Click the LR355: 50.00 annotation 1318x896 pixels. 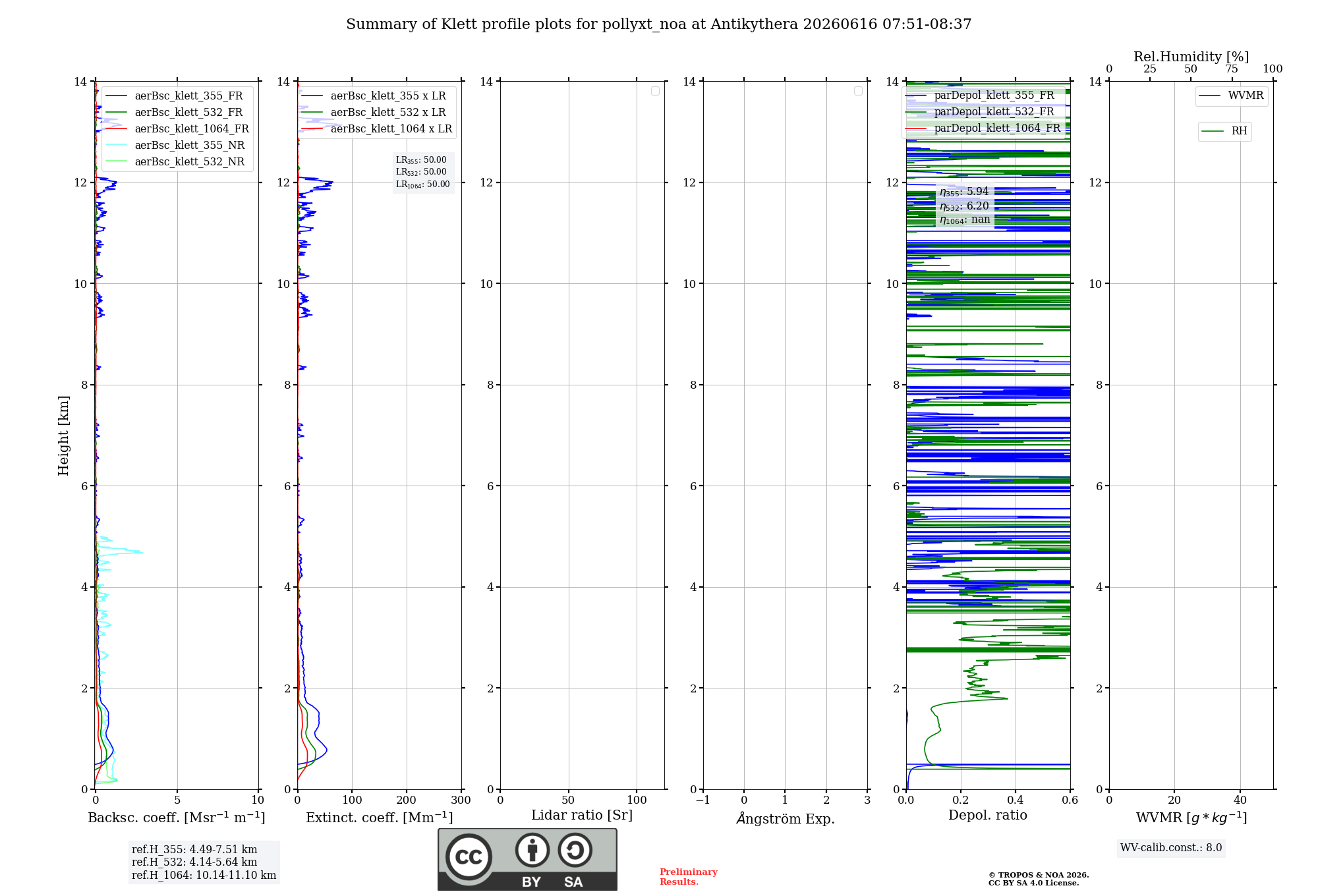click(x=421, y=160)
